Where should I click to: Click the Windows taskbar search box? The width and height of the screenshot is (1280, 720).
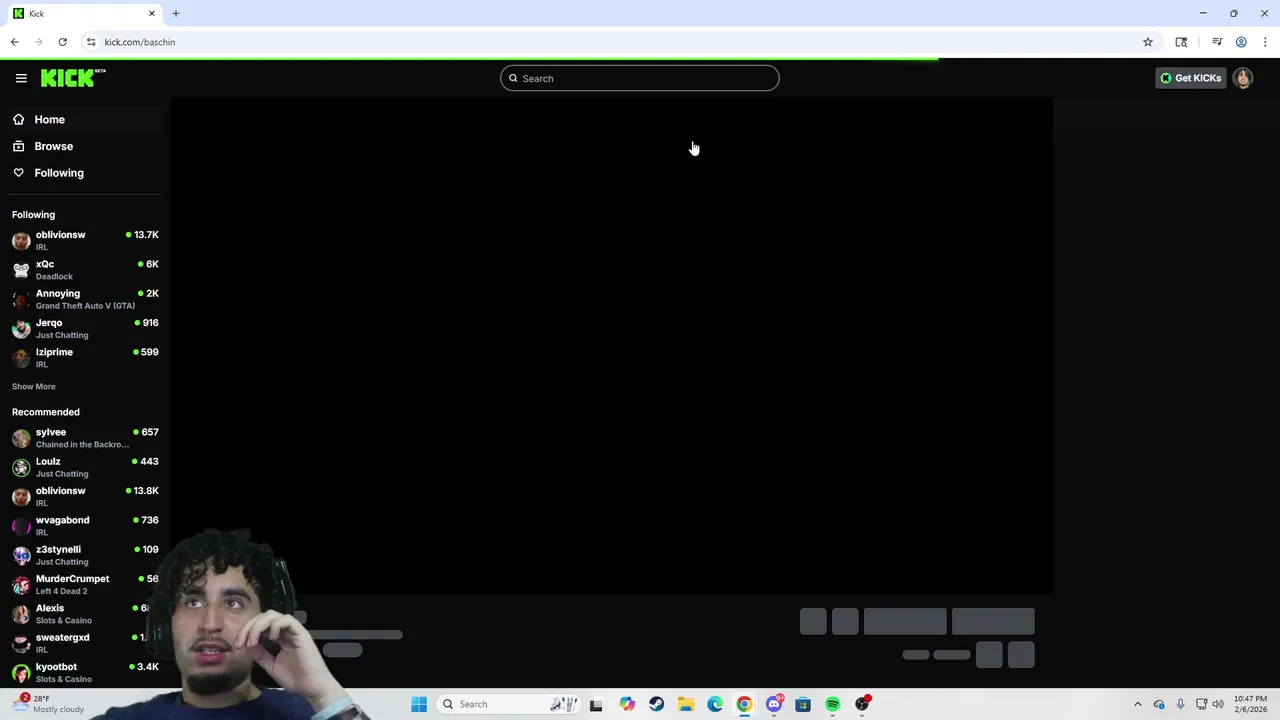[510, 704]
